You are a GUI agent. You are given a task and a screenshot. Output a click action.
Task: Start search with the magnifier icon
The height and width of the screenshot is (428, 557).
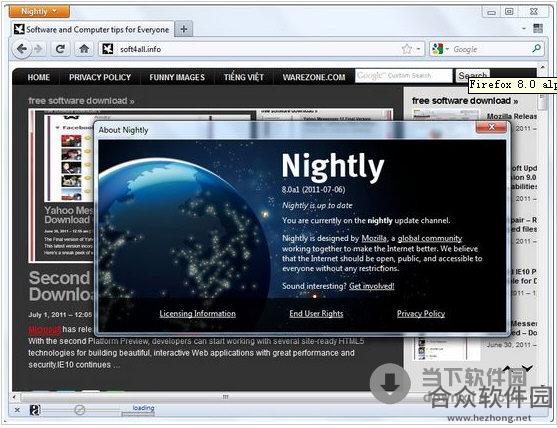point(536,49)
